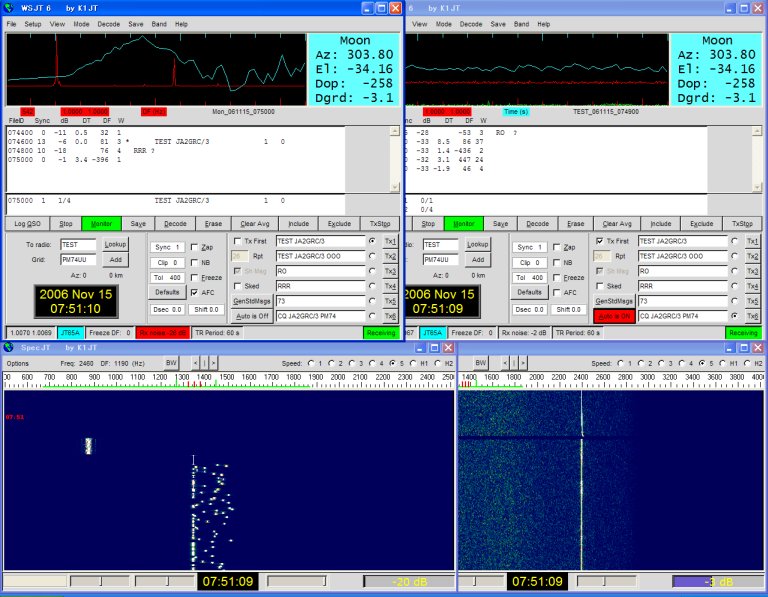Click the -3 dB level slider in right SpecJT

(718, 582)
